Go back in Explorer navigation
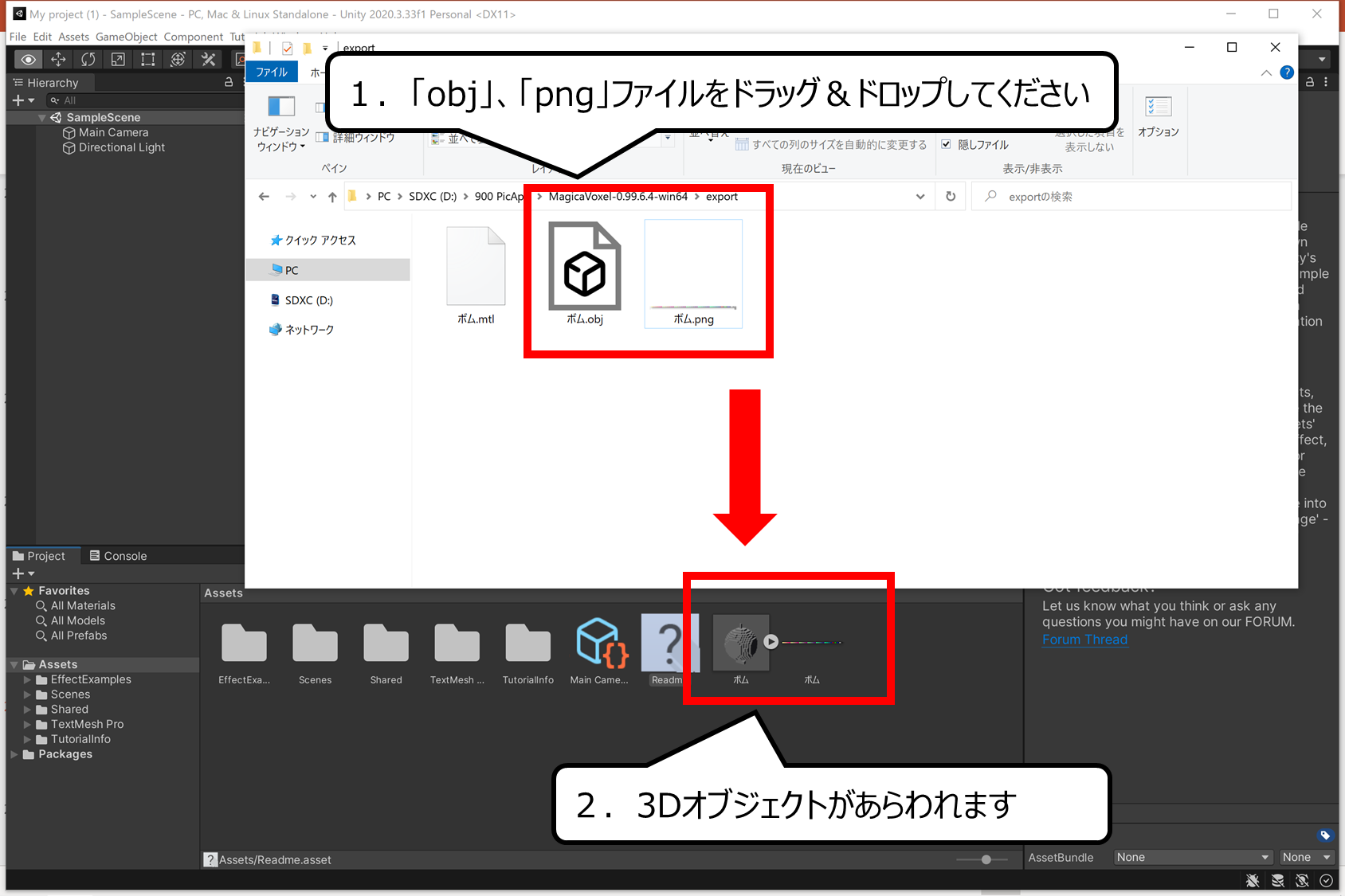 264,197
